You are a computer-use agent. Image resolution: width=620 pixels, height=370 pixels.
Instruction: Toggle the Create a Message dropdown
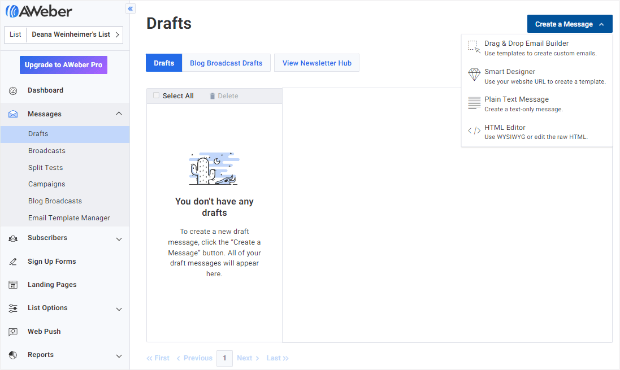click(x=569, y=24)
